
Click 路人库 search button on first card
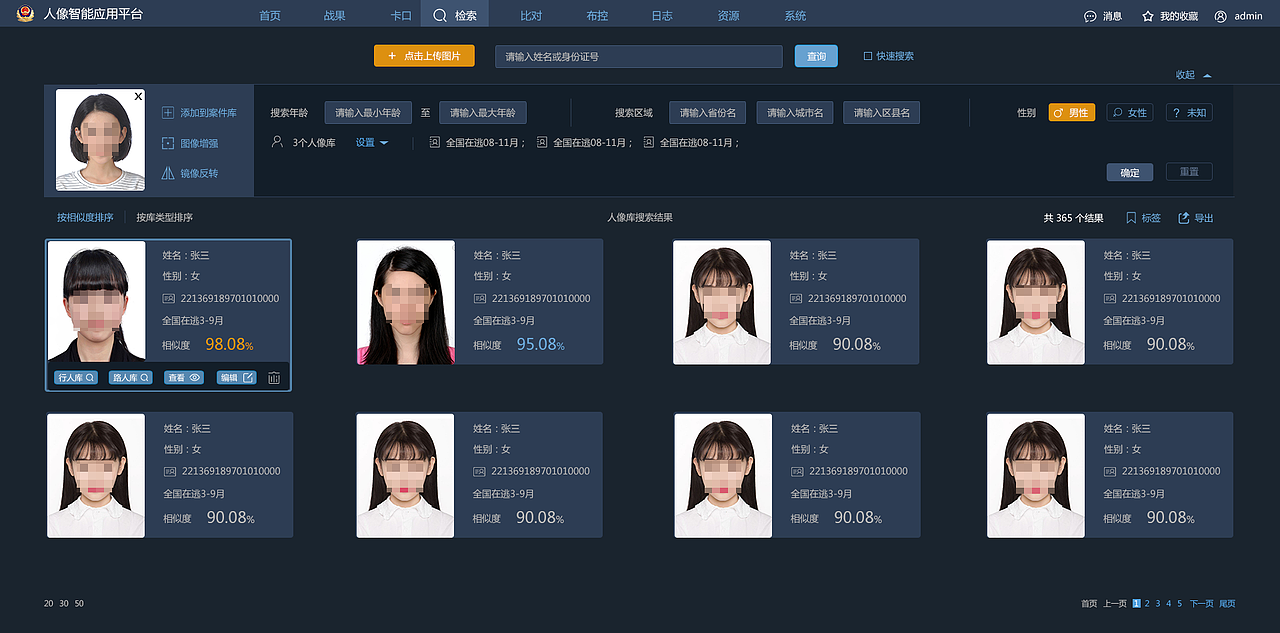[130, 378]
